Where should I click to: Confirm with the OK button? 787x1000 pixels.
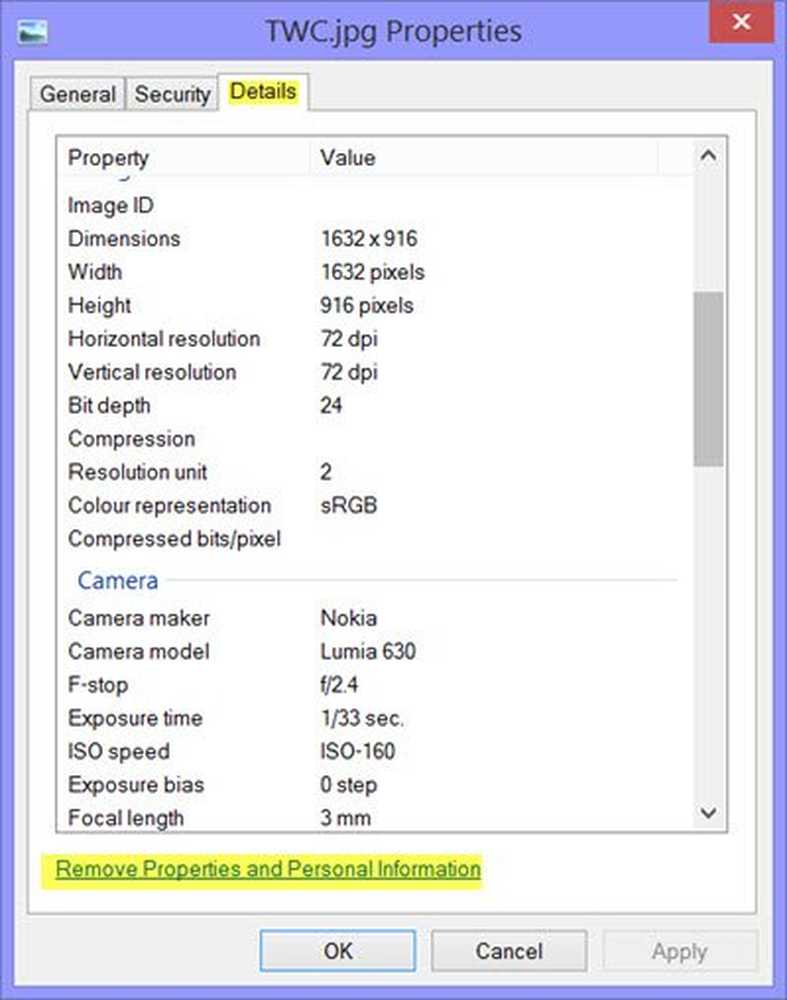pos(337,951)
